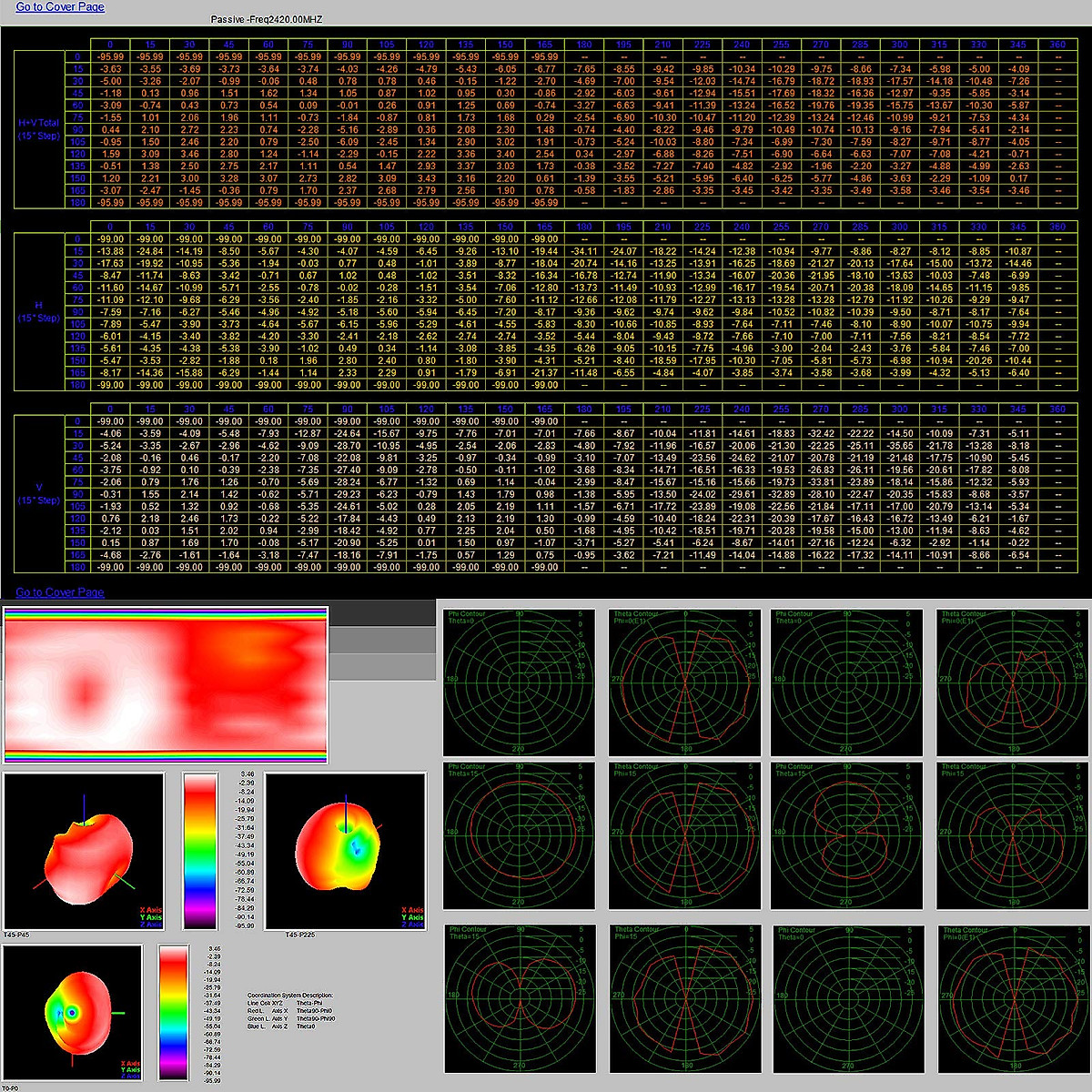Select the smallest-trace Theta Contour Phi=15 plot
The width and height of the screenshot is (1092, 1092).
pyautogui.click(x=1012, y=834)
